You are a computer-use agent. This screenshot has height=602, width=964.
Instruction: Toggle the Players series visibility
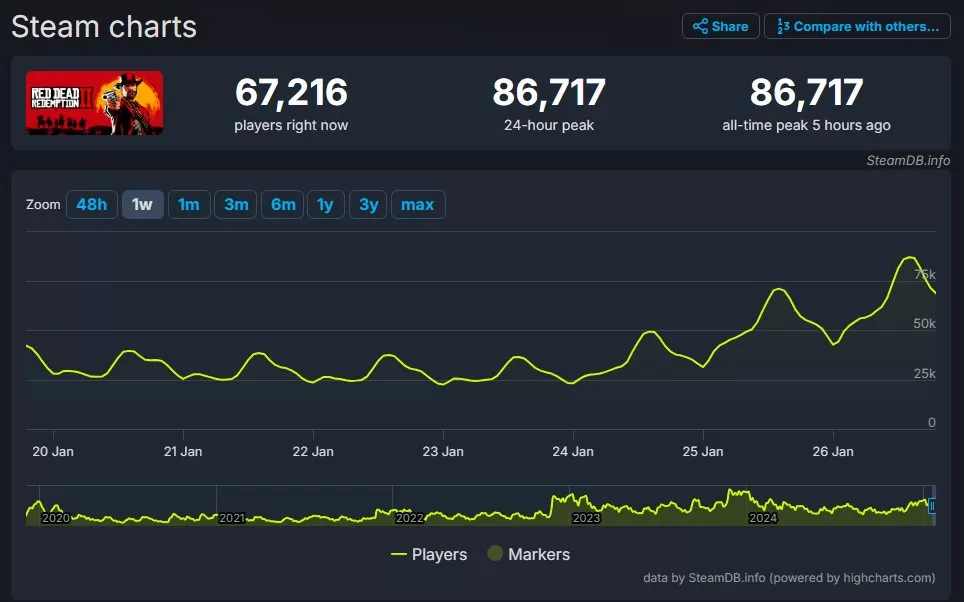pyautogui.click(x=440, y=554)
